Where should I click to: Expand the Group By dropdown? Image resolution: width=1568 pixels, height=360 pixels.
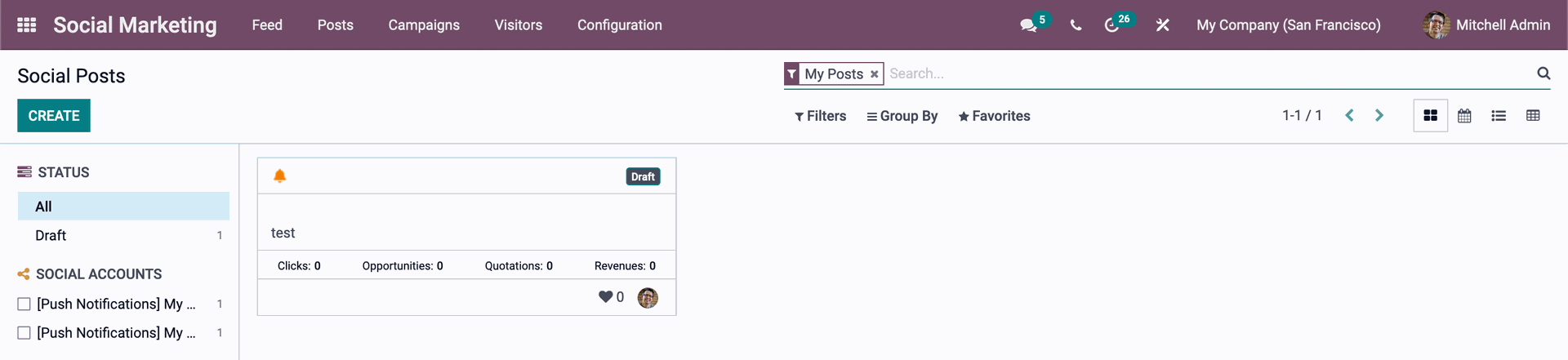pos(902,116)
